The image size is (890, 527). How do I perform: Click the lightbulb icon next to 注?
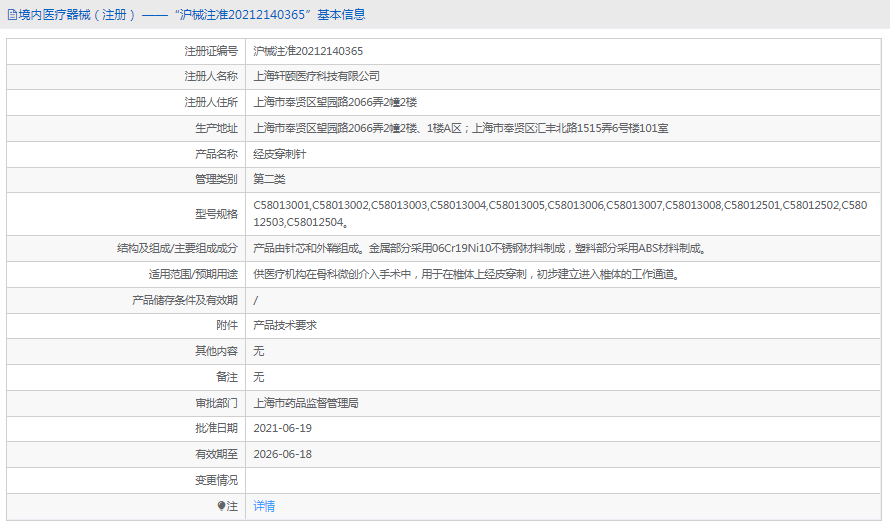pos(221,506)
